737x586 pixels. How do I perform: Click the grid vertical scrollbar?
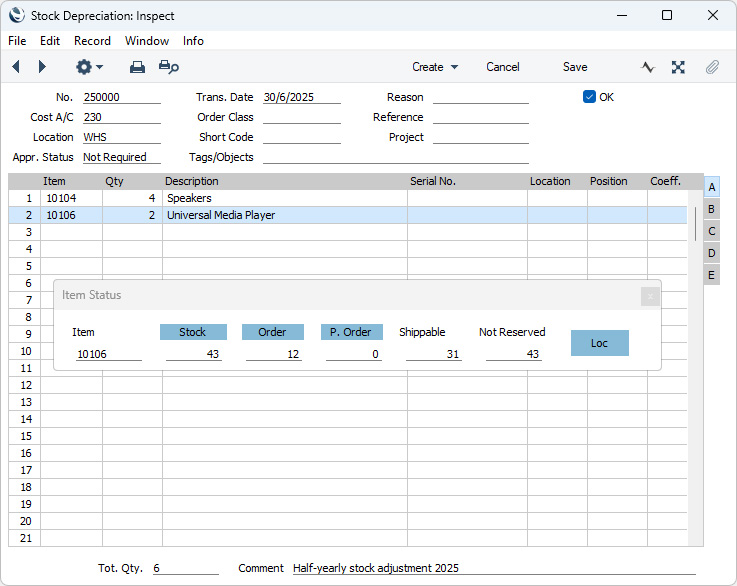click(x=695, y=224)
